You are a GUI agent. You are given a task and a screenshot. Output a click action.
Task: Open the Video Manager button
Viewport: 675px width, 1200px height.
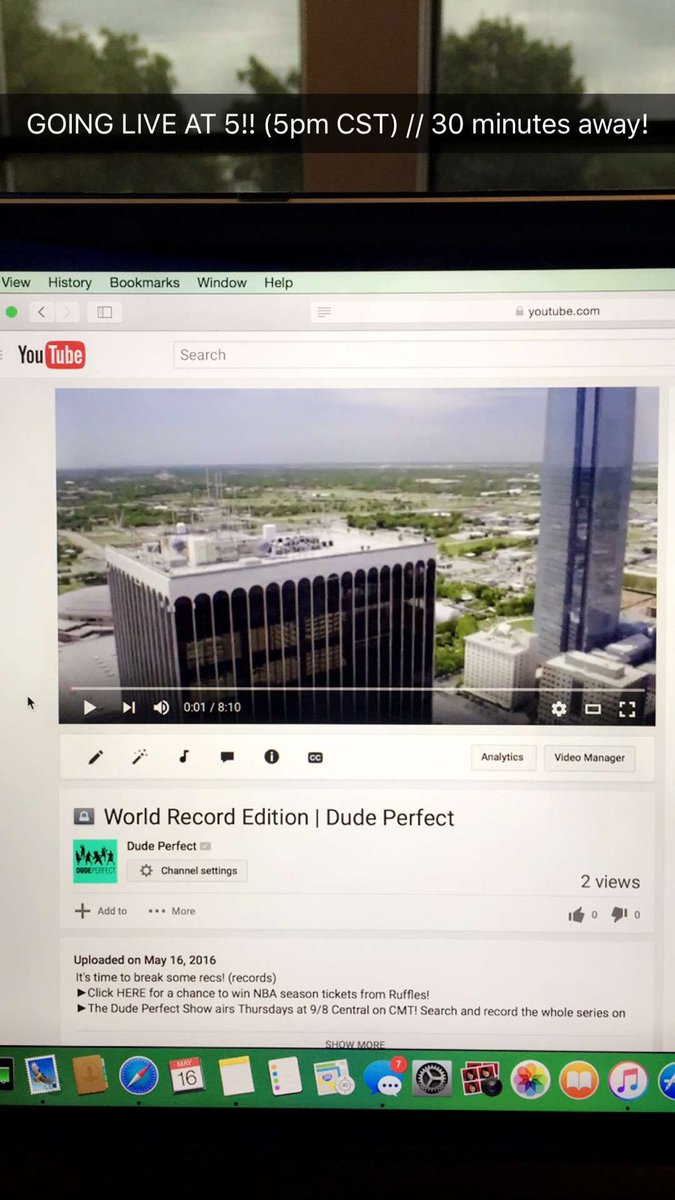[590, 758]
